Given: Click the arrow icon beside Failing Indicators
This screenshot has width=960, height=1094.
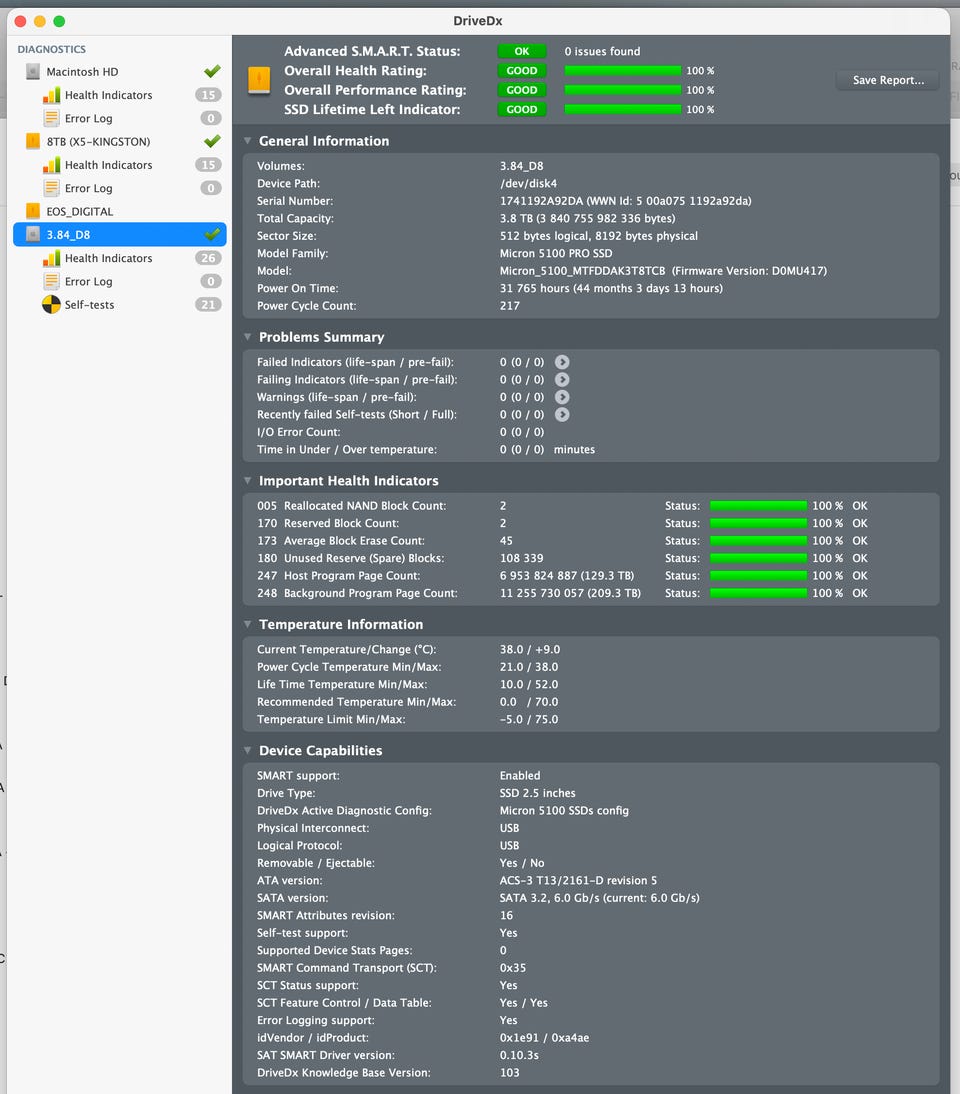Looking at the screenshot, I should (x=562, y=380).
